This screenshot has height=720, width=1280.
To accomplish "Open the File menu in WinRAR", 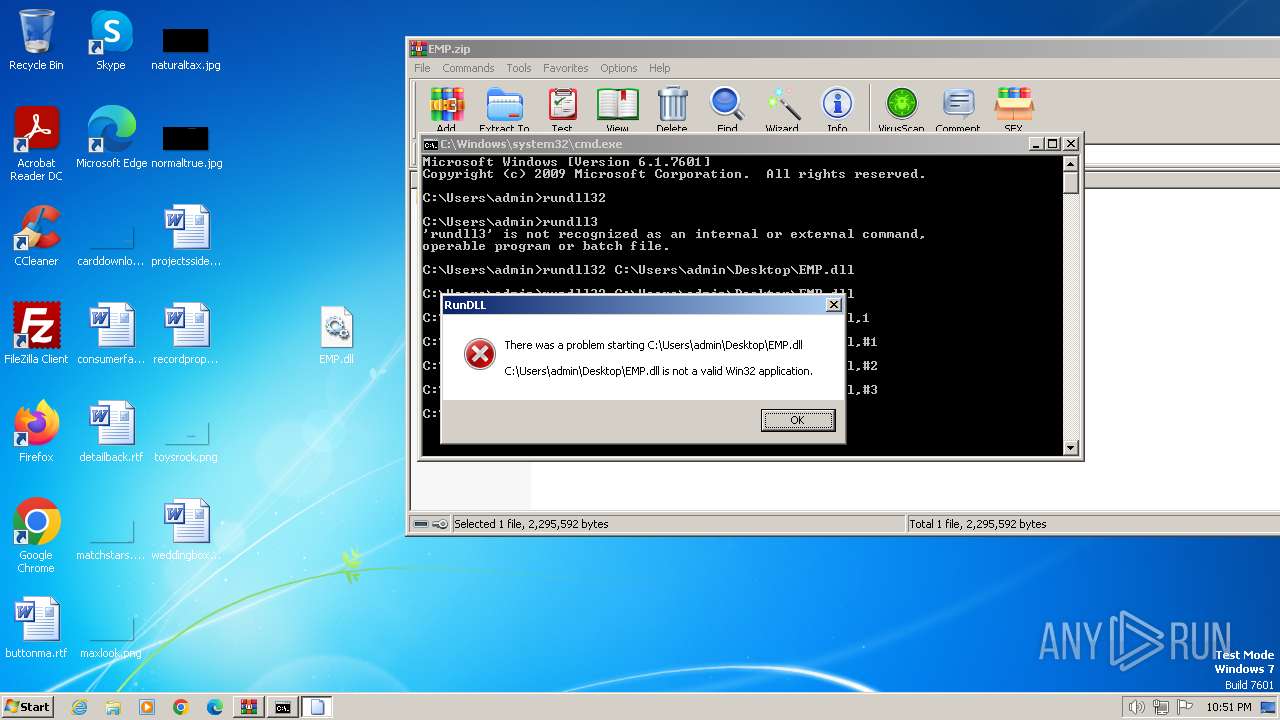I will point(422,68).
